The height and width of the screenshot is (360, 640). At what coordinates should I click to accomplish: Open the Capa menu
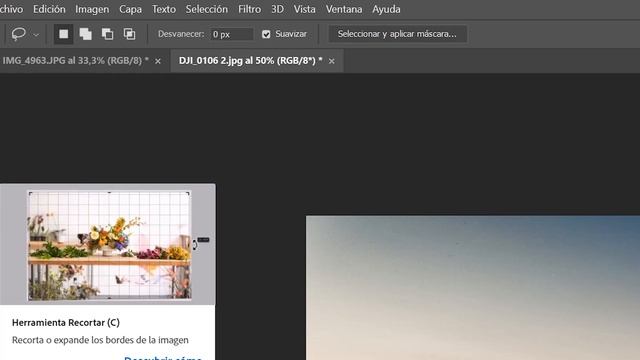point(130,9)
